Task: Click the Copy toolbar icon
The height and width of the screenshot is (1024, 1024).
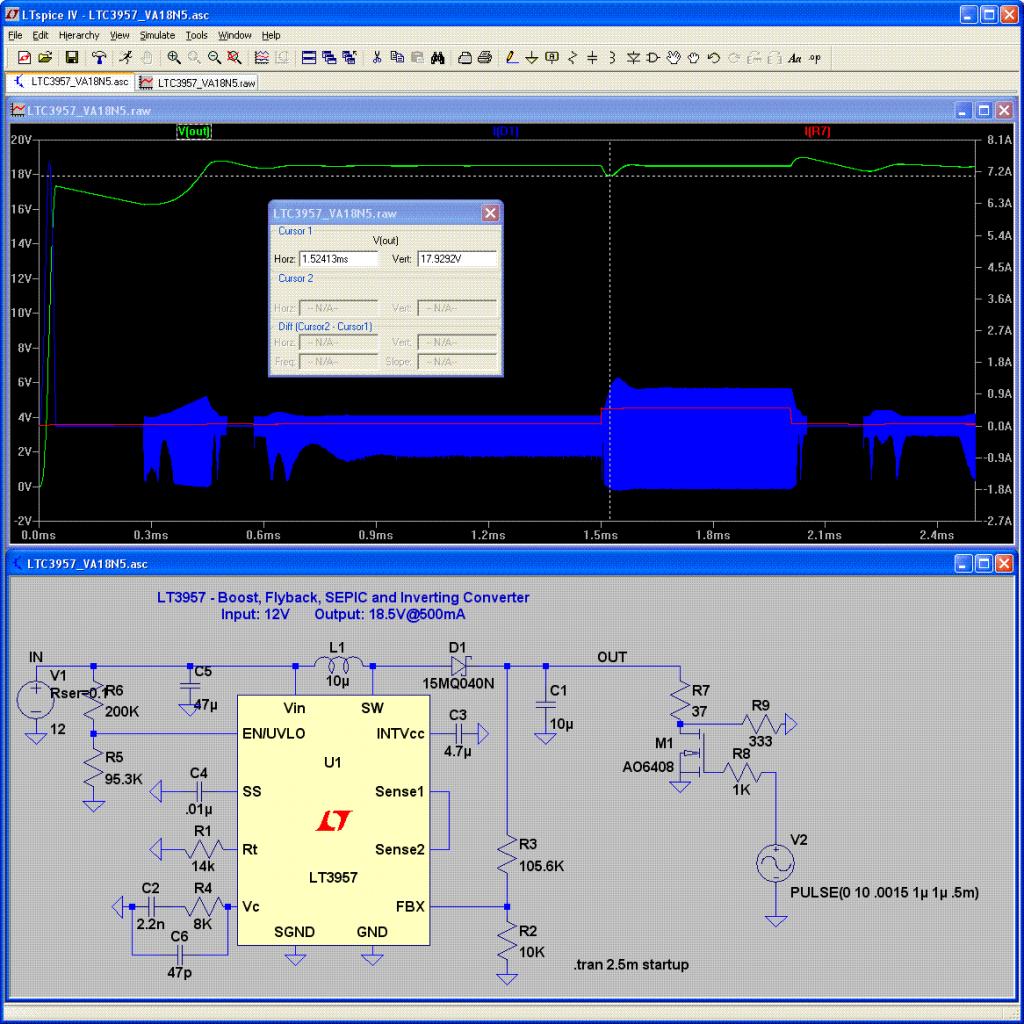Action: point(396,58)
